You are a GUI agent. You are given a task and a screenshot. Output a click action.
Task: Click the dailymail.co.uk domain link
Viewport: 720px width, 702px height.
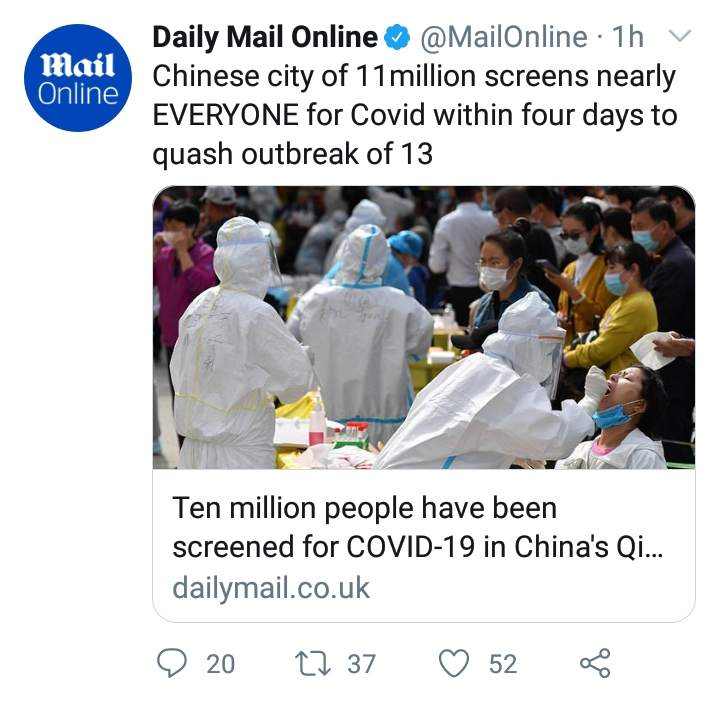271,588
